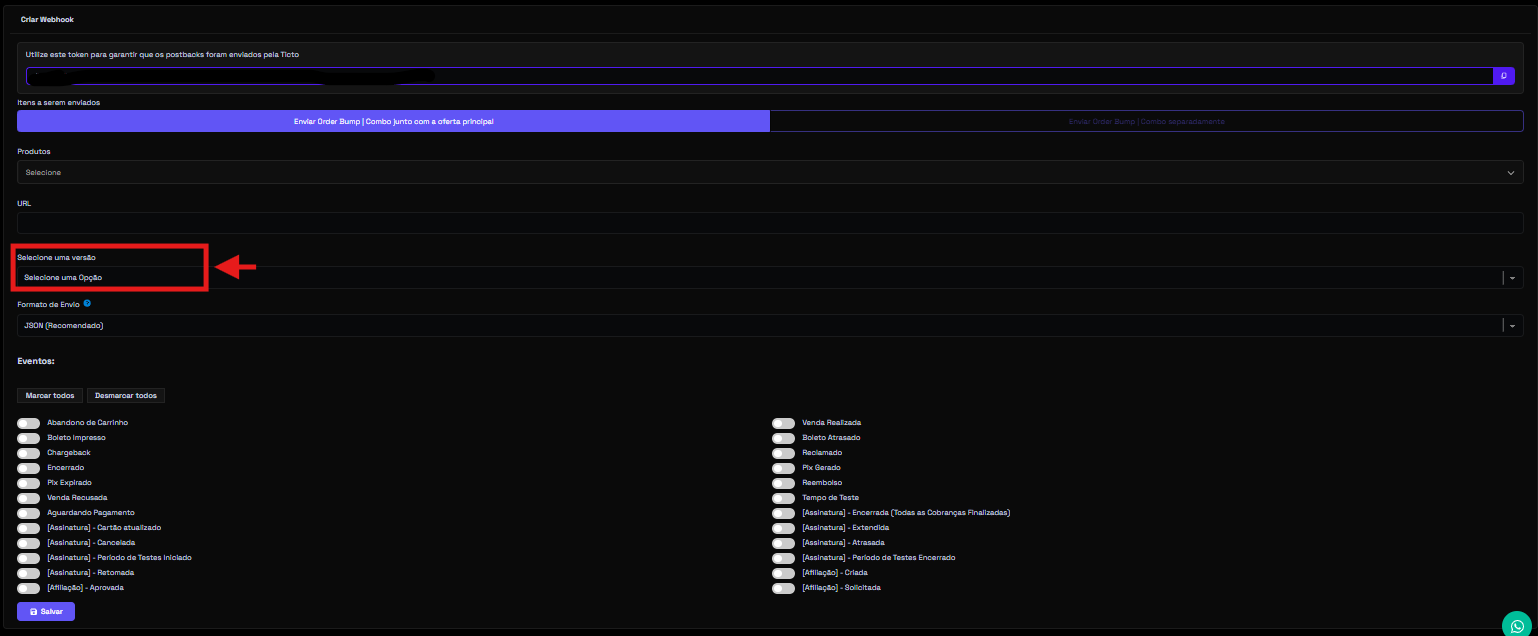1538x636 pixels.
Task: Open the WhatsApp chat bubble
Action: (1516, 625)
